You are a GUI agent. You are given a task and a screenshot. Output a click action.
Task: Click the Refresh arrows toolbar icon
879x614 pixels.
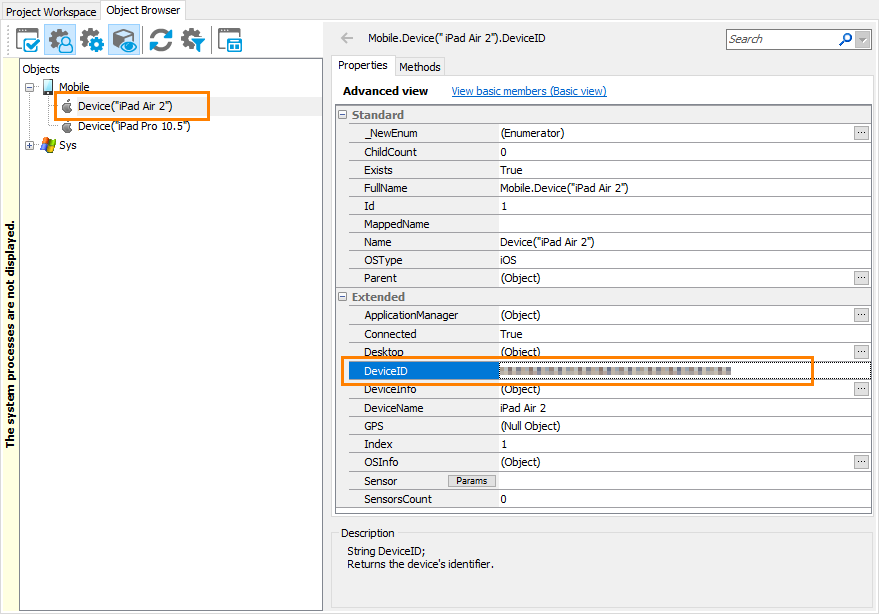(x=160, y=40)
